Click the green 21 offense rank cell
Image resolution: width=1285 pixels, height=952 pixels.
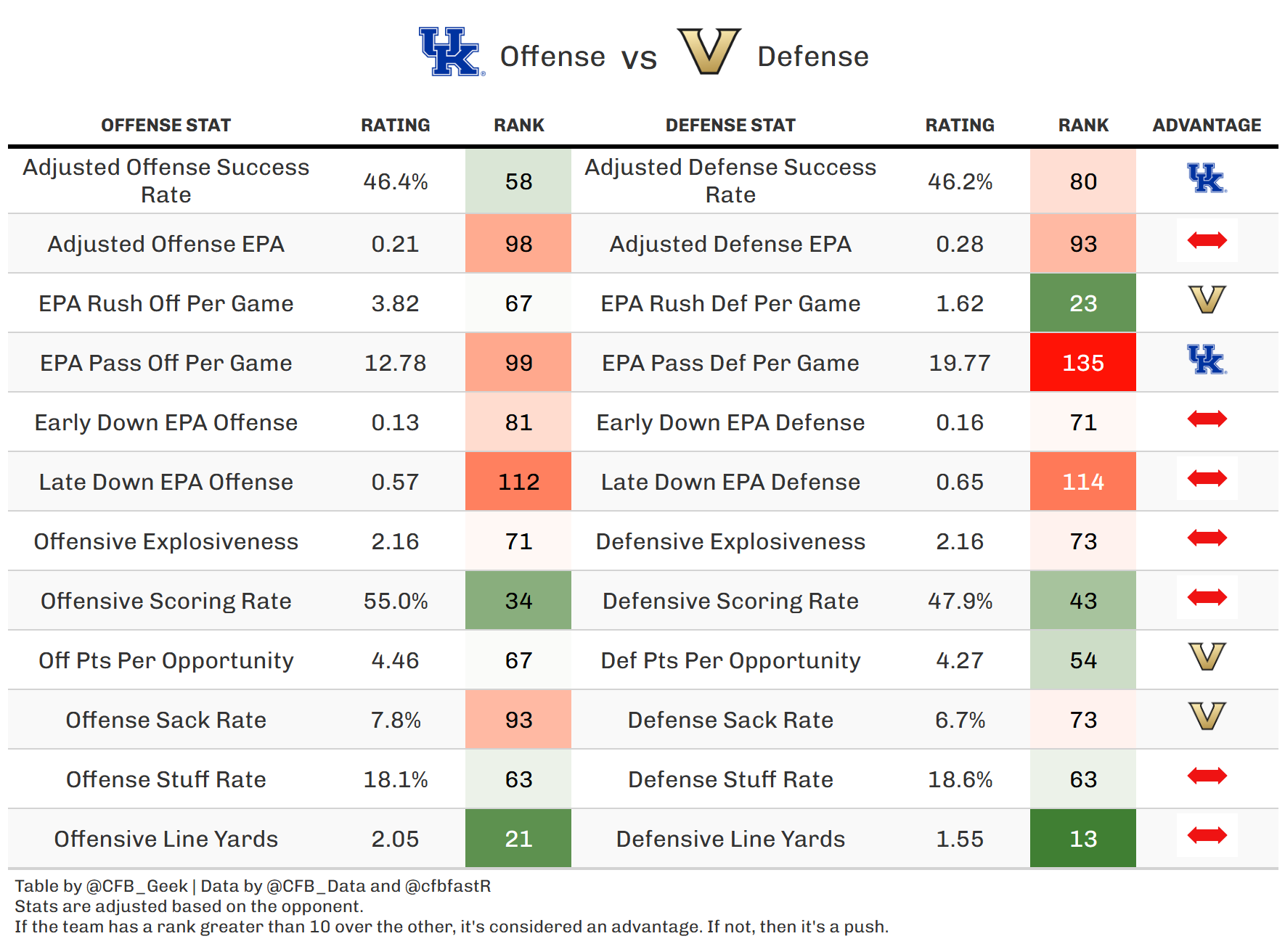coord(518,839)
